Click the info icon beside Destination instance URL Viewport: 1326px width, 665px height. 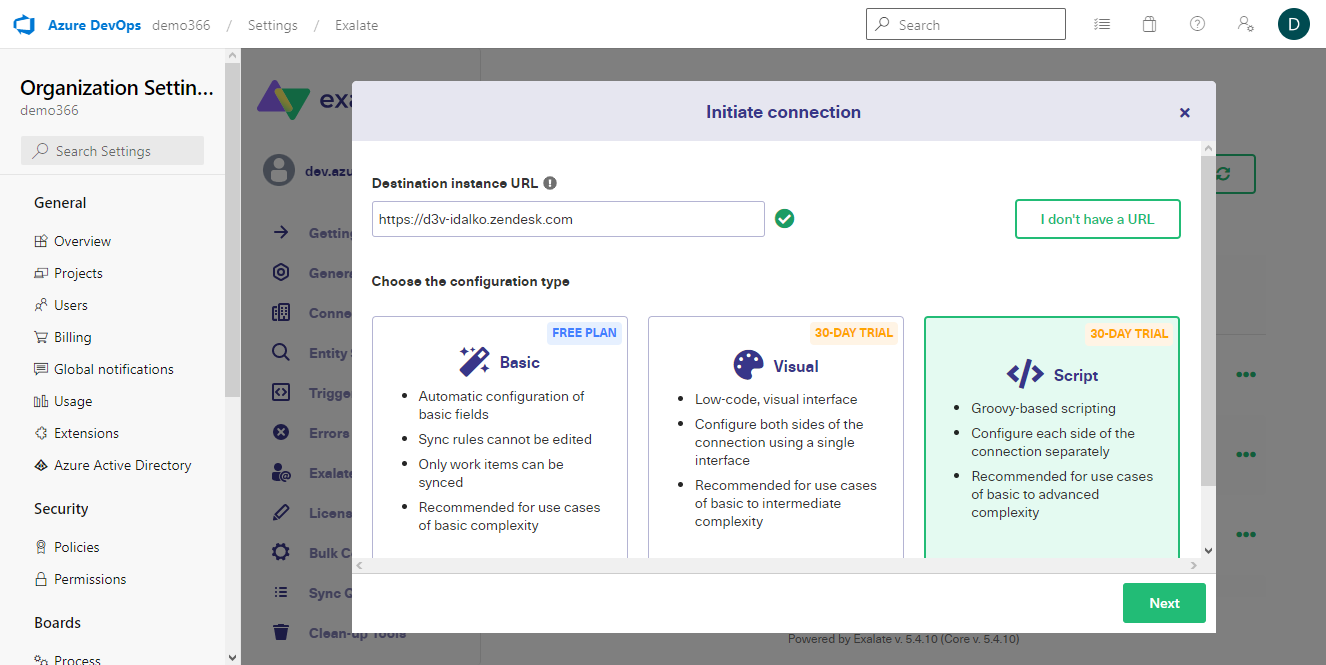[550, 183]
